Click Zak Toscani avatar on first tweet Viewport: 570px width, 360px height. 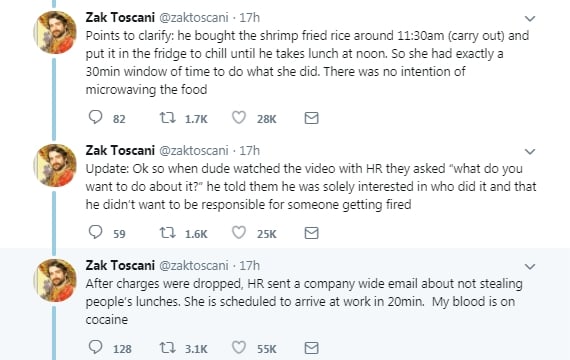[x=55, y=32]
